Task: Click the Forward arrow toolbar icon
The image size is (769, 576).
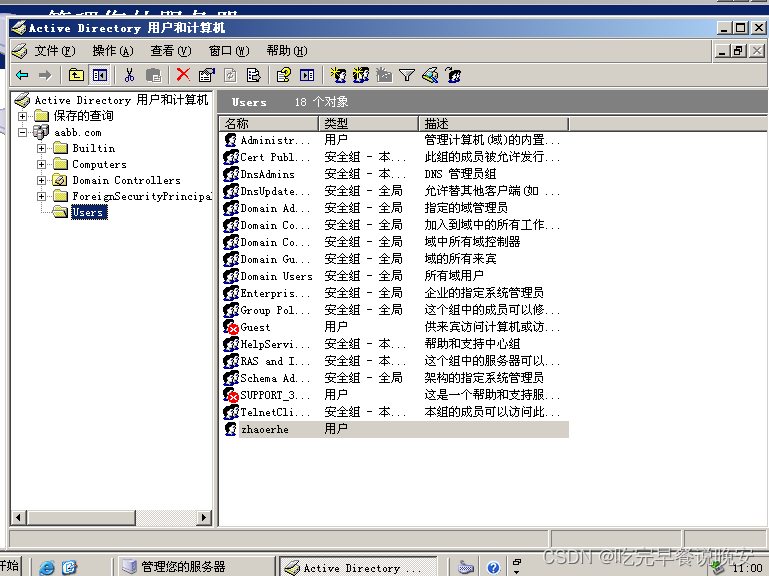Action: pyautogui.click(x=45, y=75)
